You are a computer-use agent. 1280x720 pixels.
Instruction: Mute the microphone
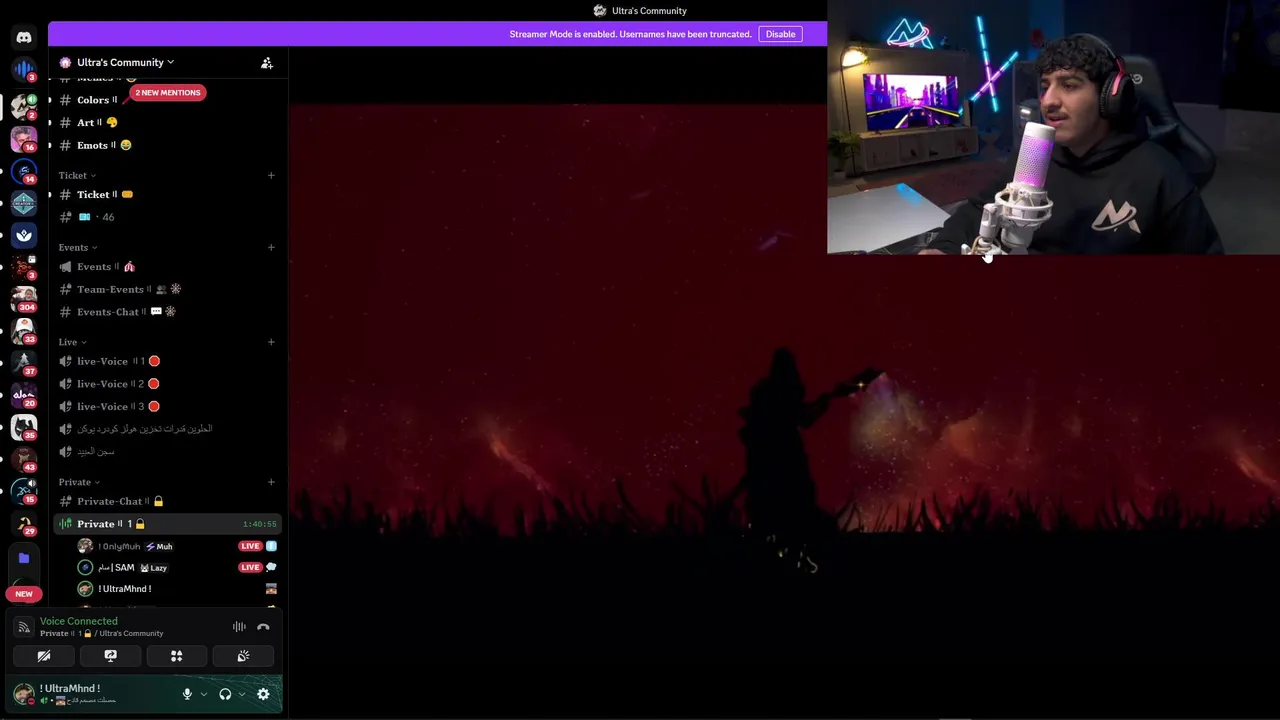click(187, 694)
